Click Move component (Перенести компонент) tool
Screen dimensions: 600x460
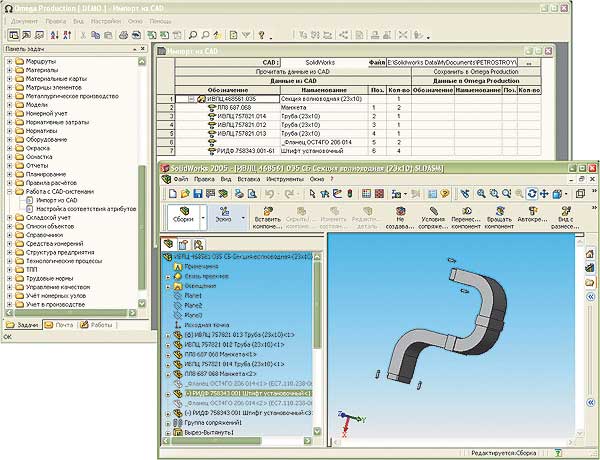tap(466, 217)
